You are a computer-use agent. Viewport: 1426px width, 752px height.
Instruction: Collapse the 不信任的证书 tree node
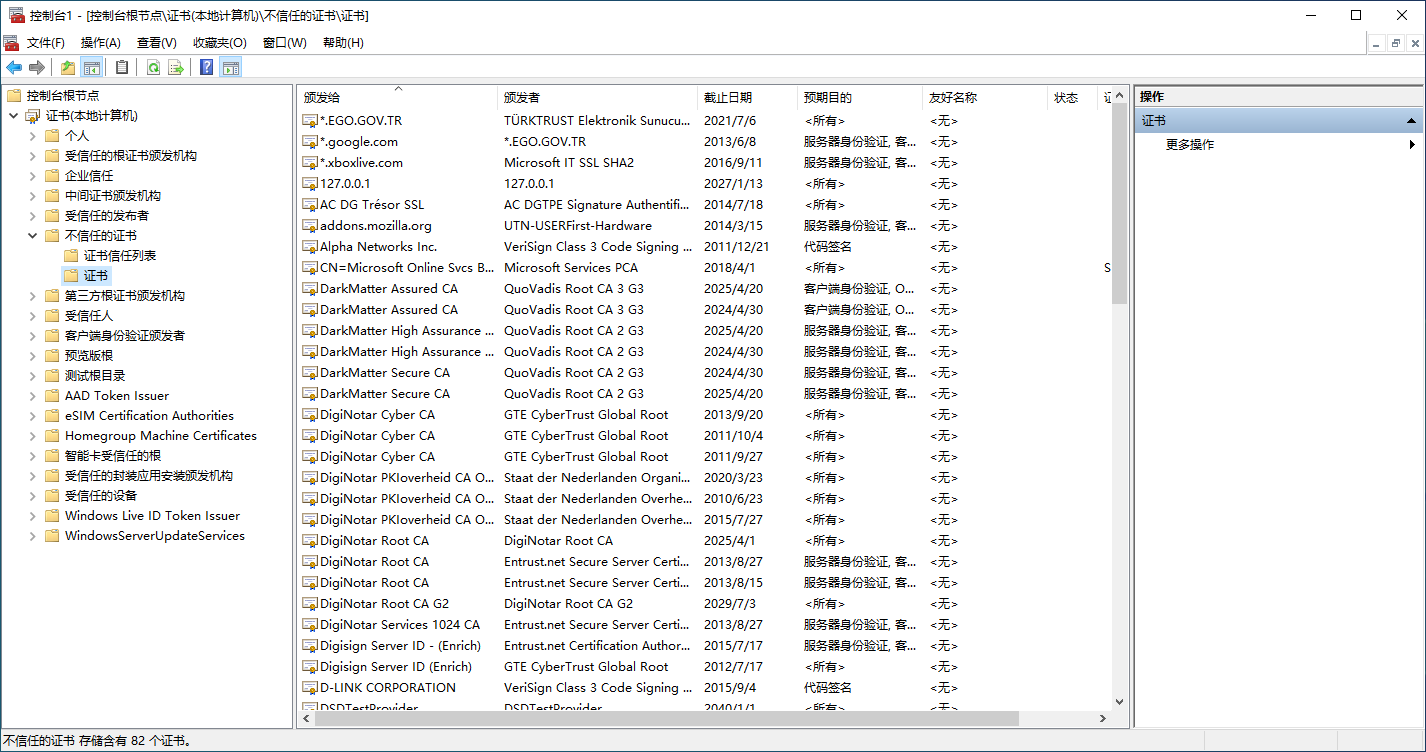tap(33, 236)
